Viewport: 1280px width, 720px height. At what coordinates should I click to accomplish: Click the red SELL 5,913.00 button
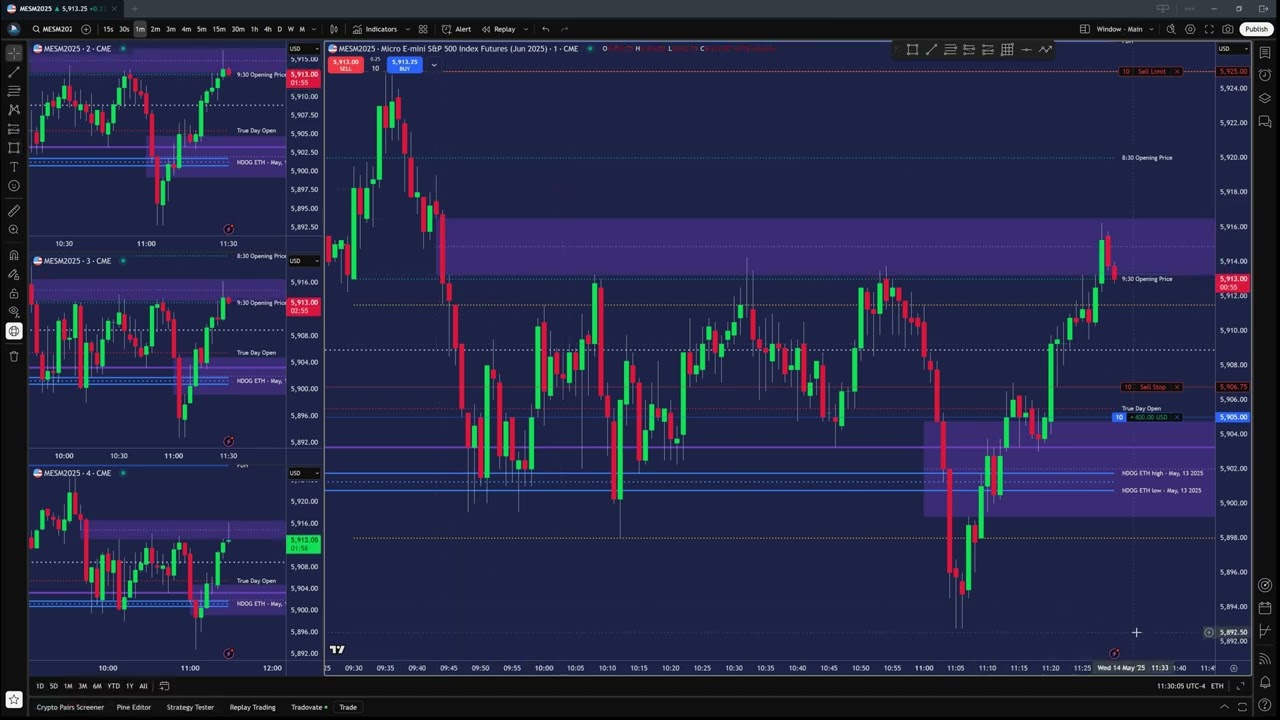345,64
